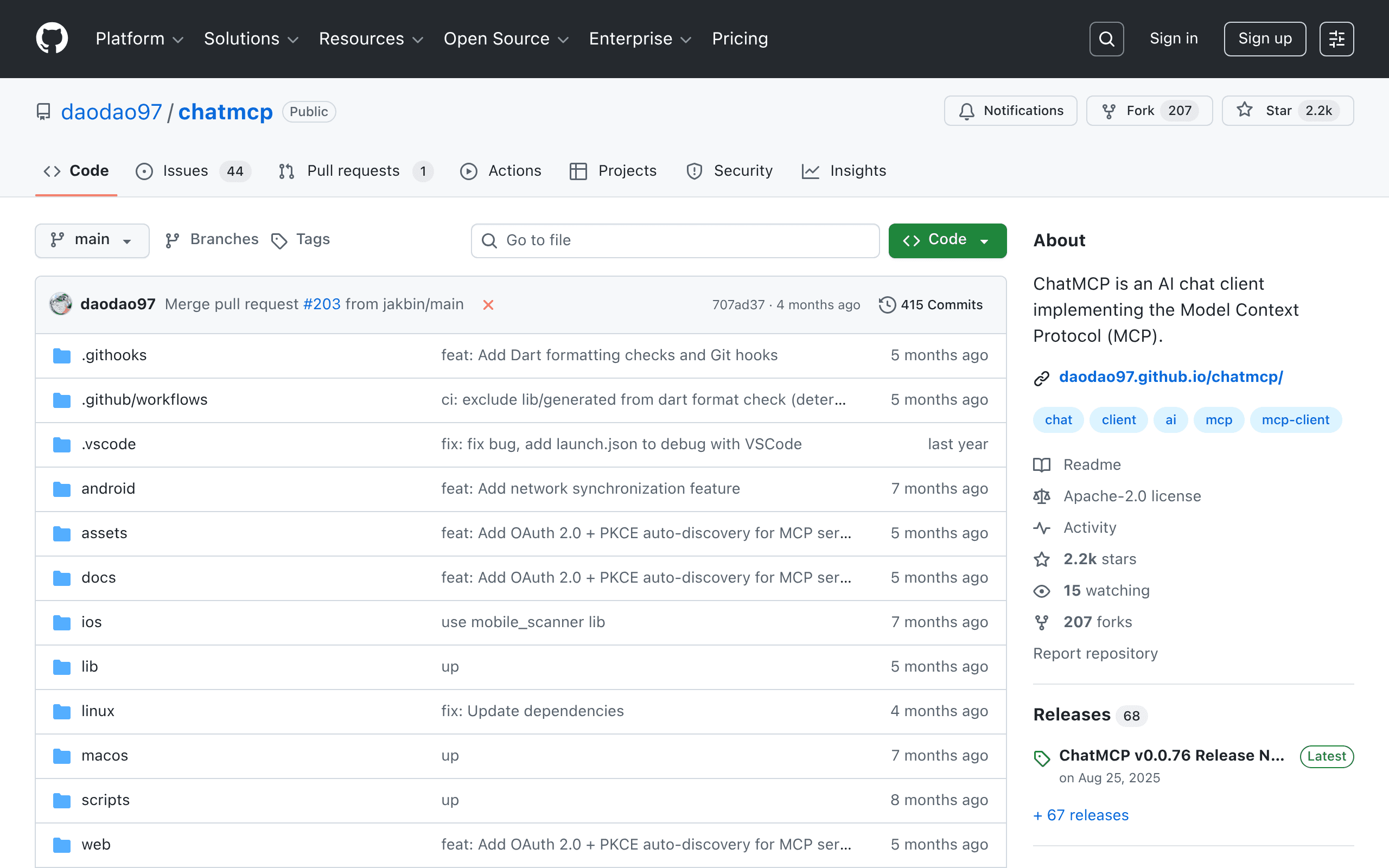This screenshot has width=1389, height=868.
Task: Click the Tags tag icon
Action: click(x=279, y=240)
